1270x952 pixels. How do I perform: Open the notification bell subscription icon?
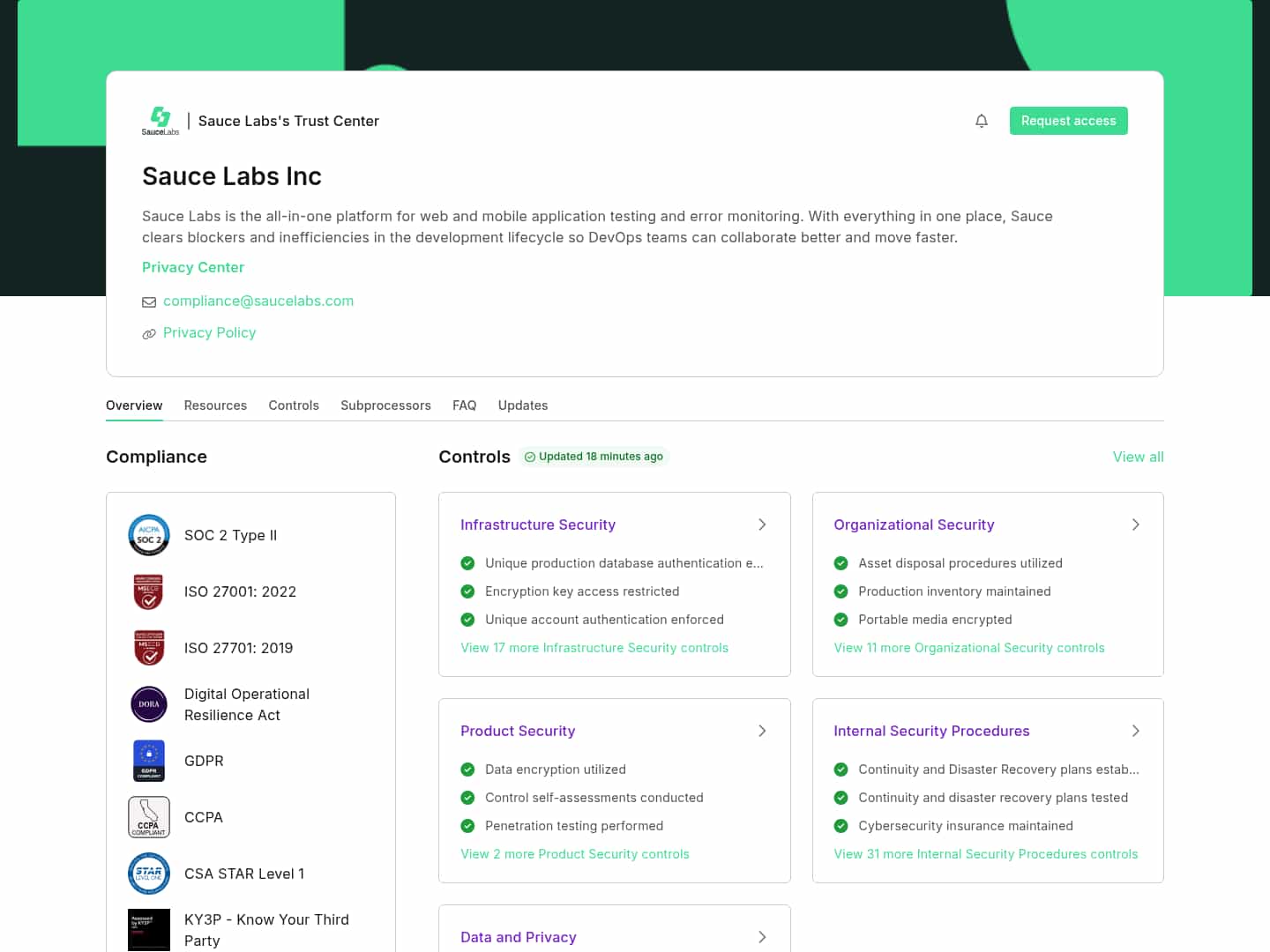(982, 121)
